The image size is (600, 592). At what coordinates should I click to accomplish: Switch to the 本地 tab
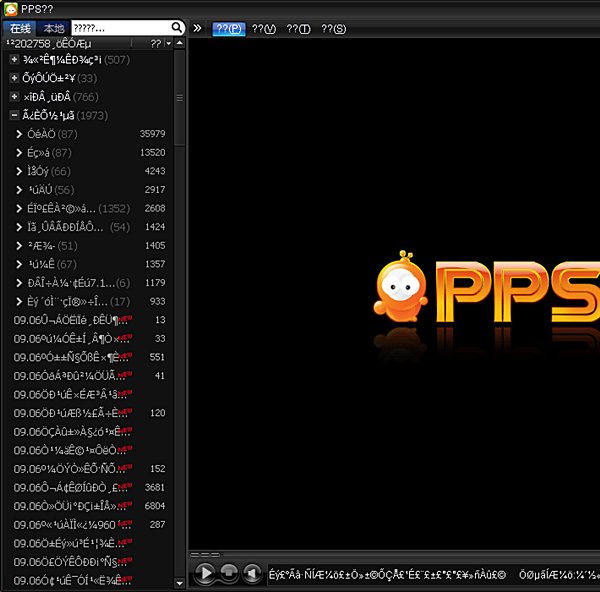pyautogui.click(x=53, y=28)
